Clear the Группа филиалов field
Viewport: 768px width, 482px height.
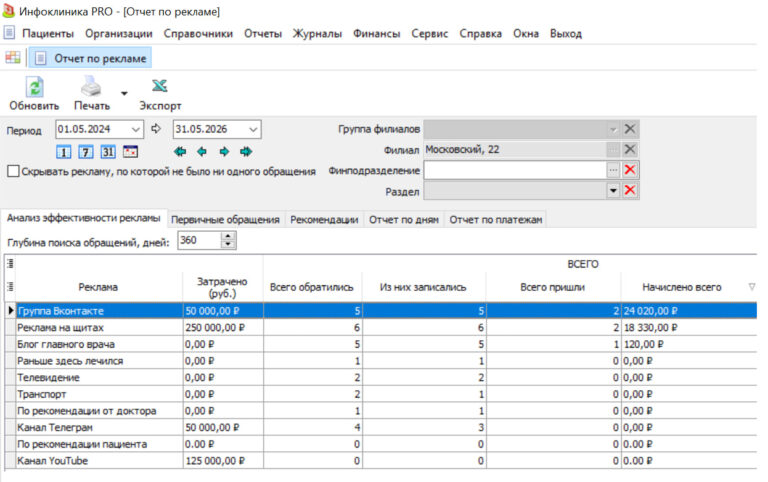(630, 129)
